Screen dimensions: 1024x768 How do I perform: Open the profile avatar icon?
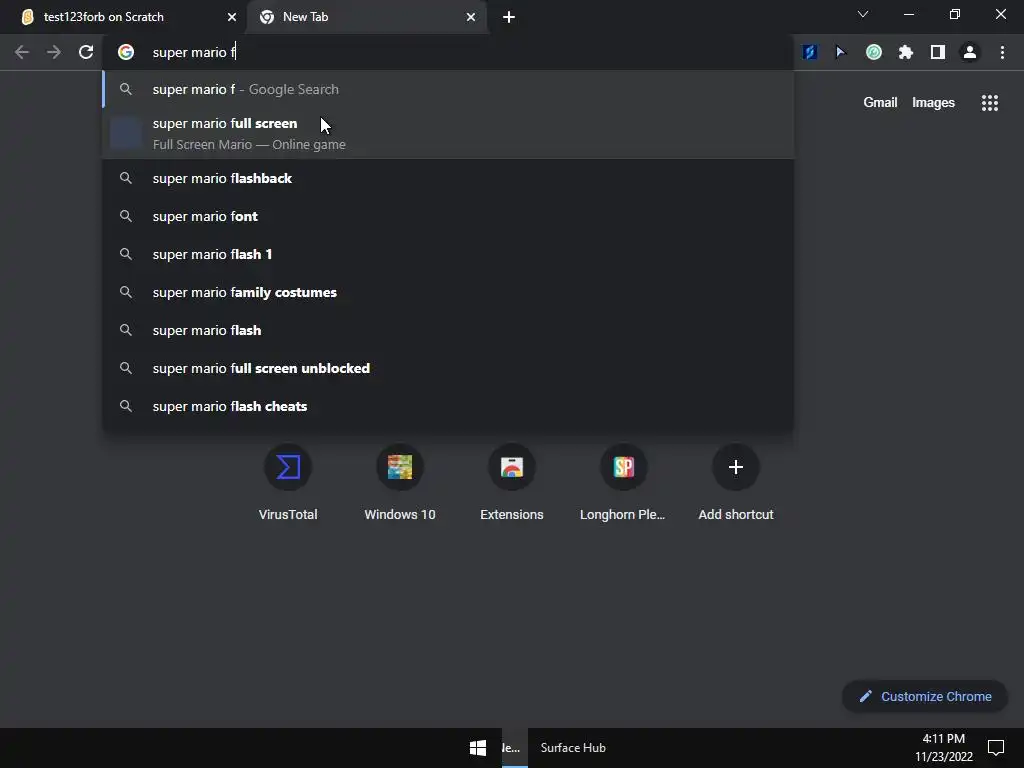tap(970, 52)
